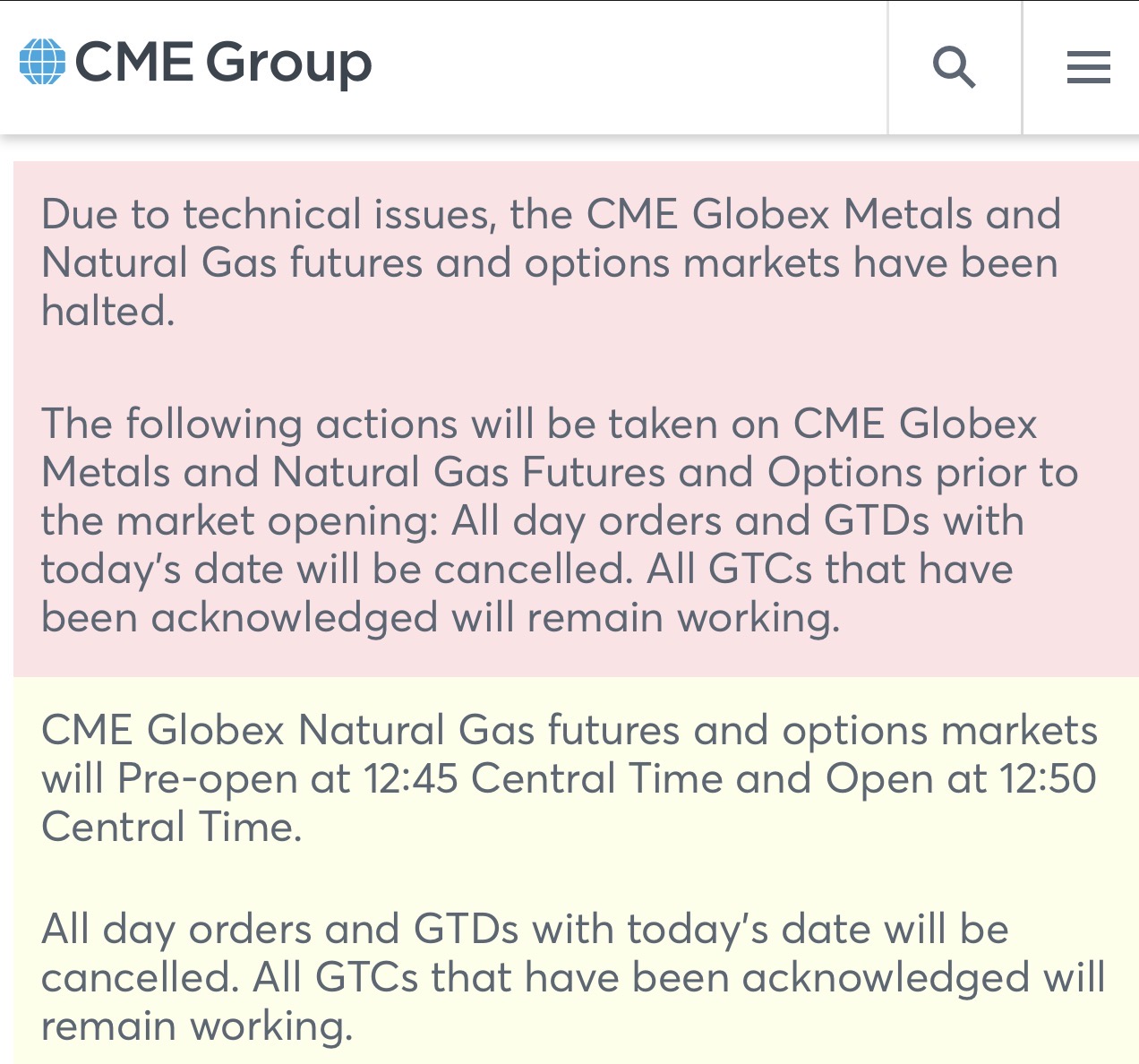The height and width of the screenshot is (1064, 1139).
Task: Click the CME Group globe icon
Action: pos(42,63)
